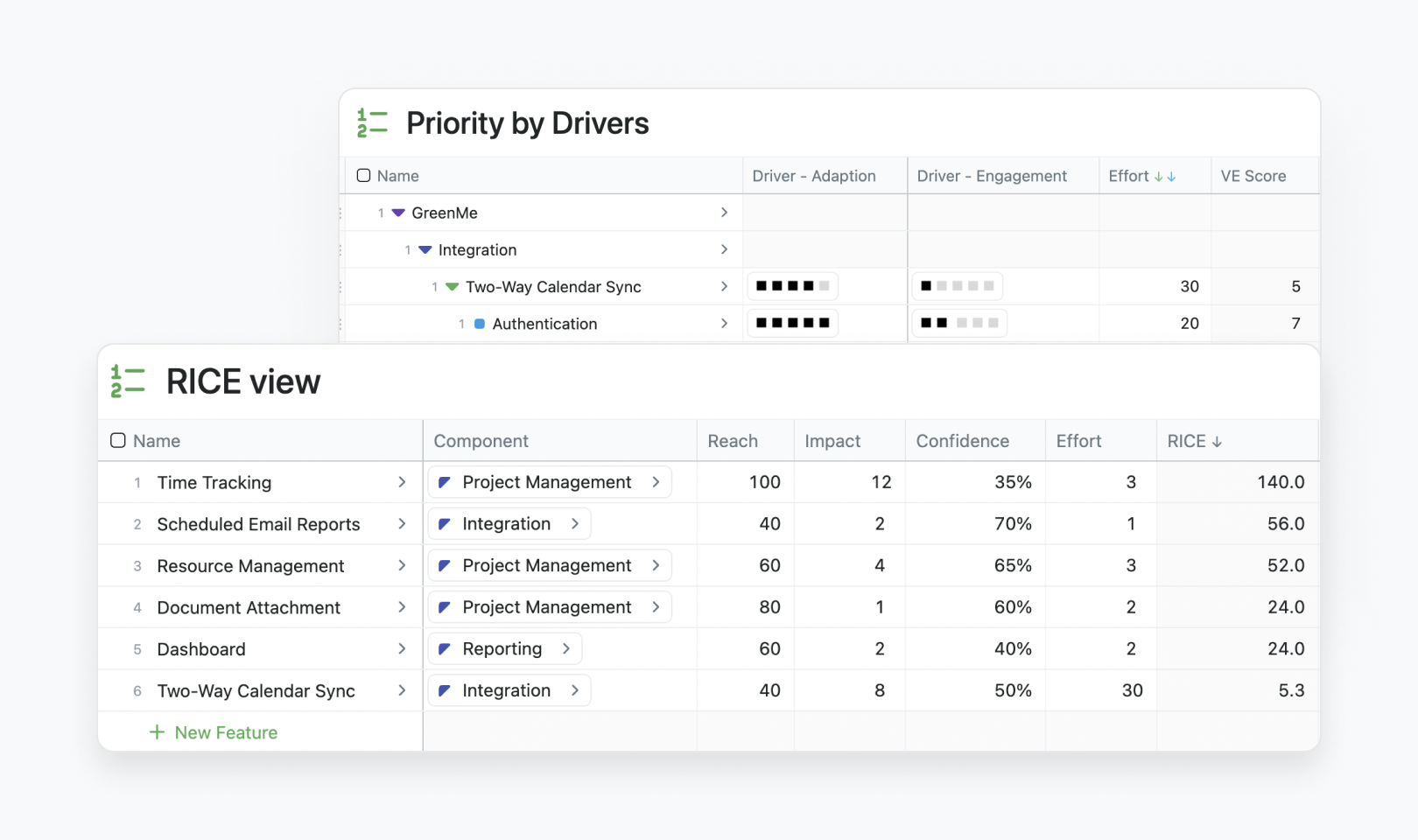Collapse the GreenMe tree row
Image resolution: width=1418 pixels, height=840 pixels.
point(398,213)
